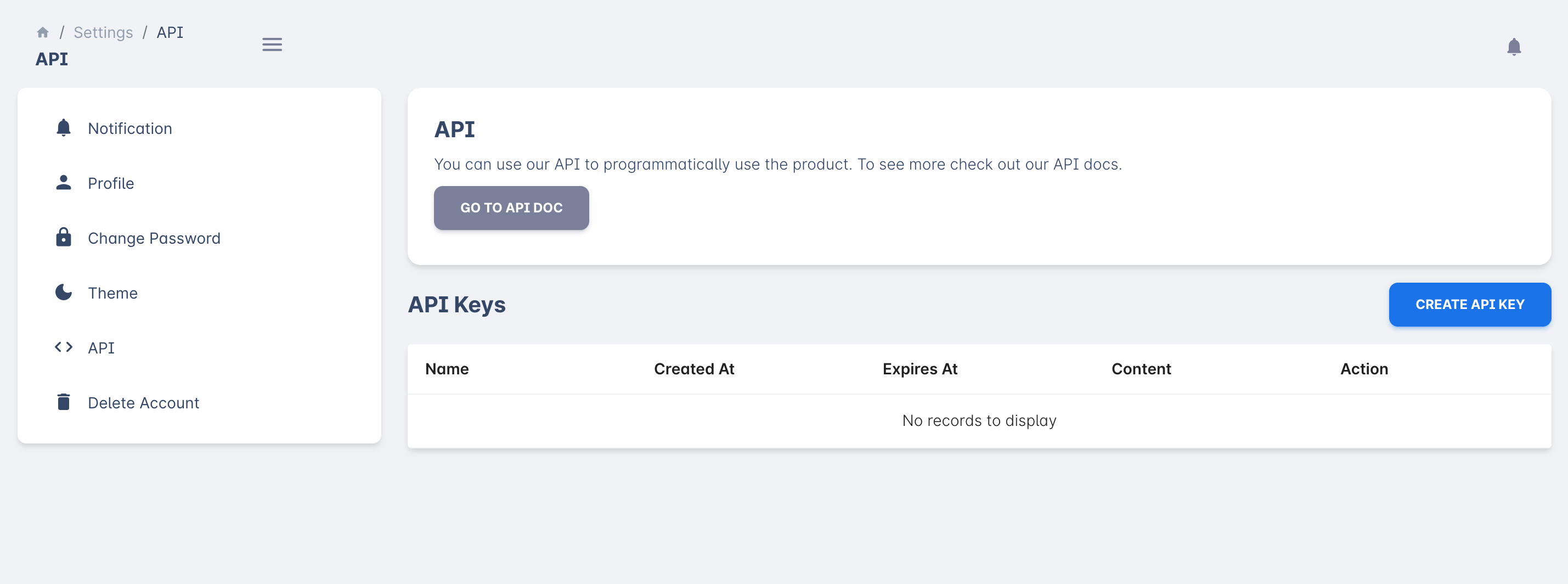This screenshot has height=584, width=1568.
Task: Open the Theme settings section
Action: coord(112,293)
